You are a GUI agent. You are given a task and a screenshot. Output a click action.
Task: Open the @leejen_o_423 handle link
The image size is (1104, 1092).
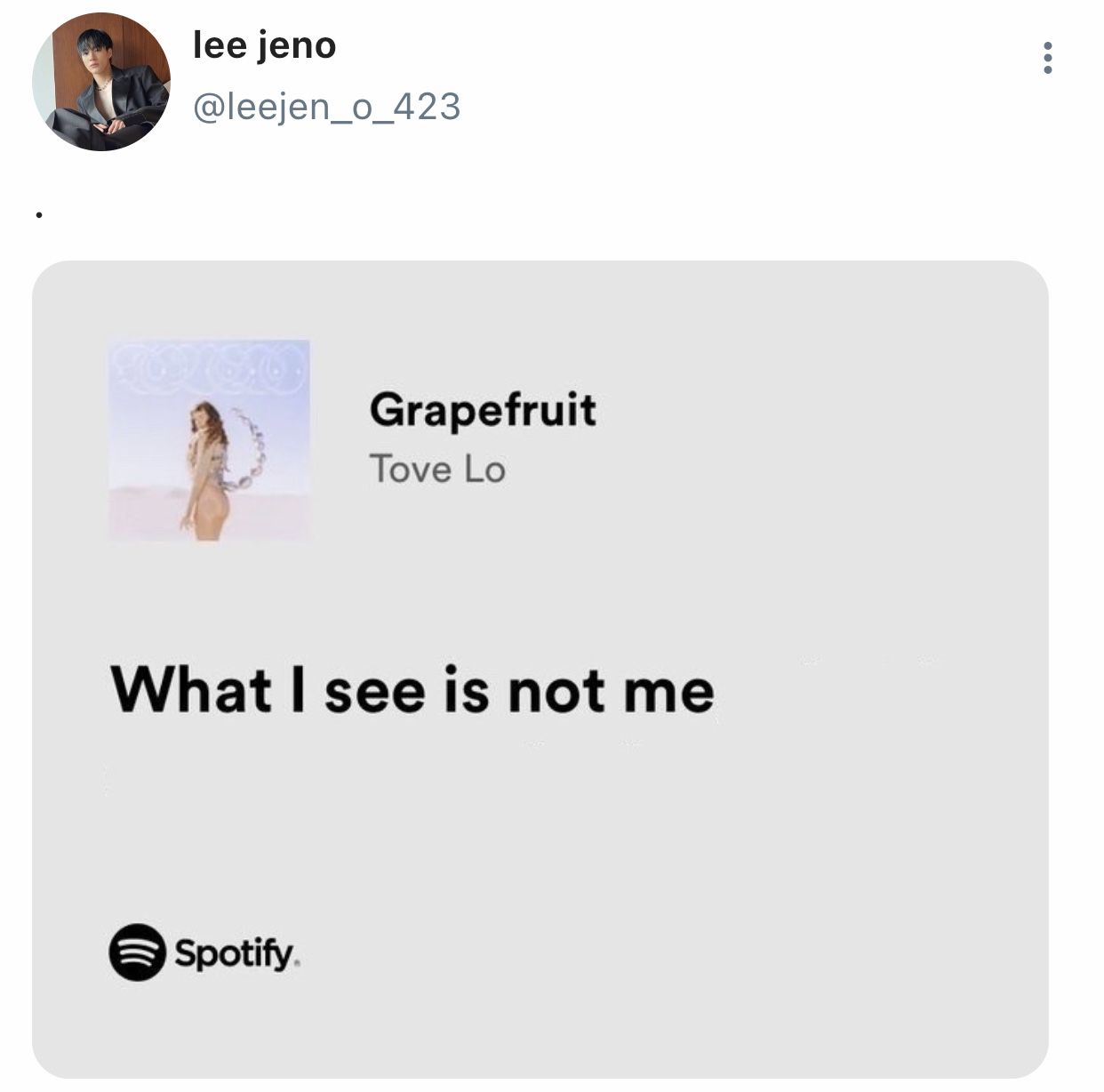pyautogui.click(x=326, y=107)
